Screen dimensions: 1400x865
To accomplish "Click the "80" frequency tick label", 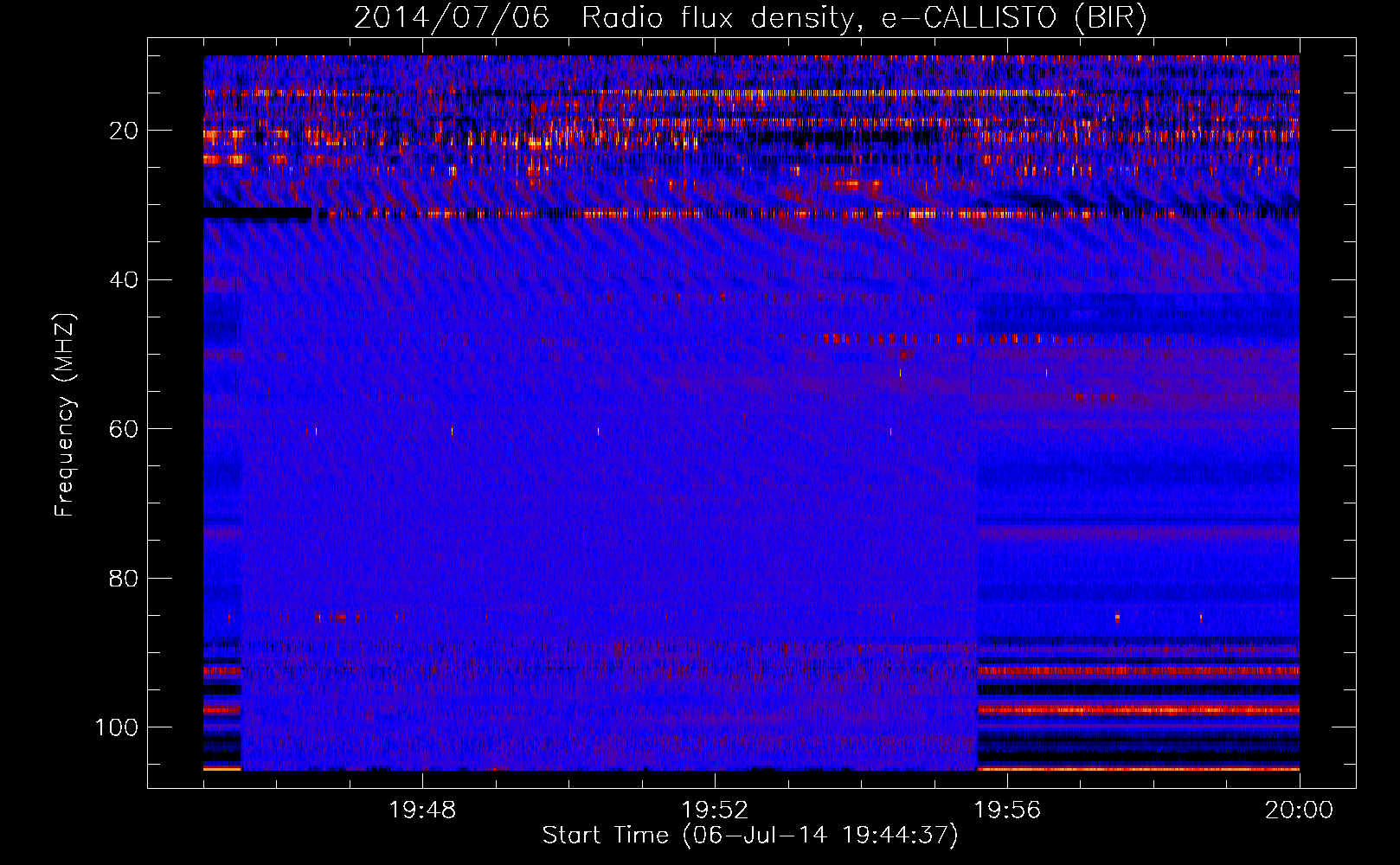I will point(124,579).
